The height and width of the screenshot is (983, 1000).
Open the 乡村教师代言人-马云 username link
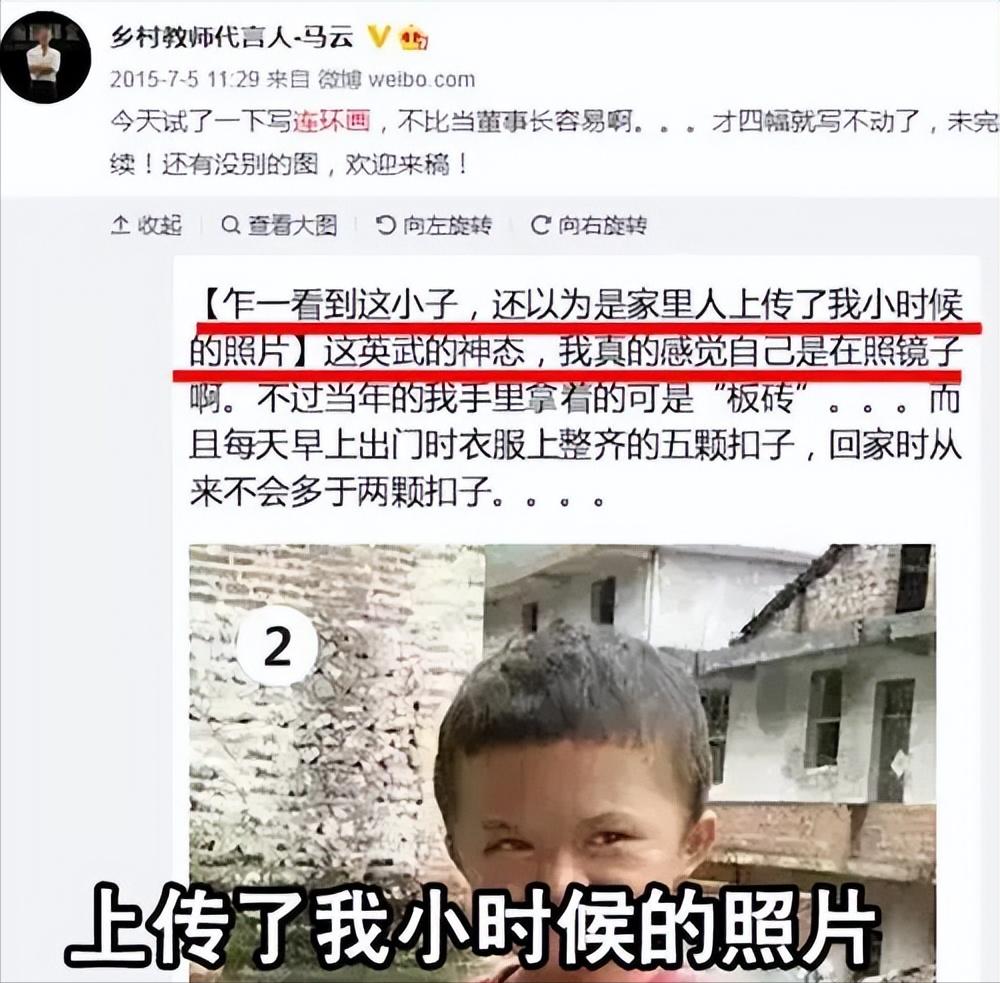coord(233,36)
